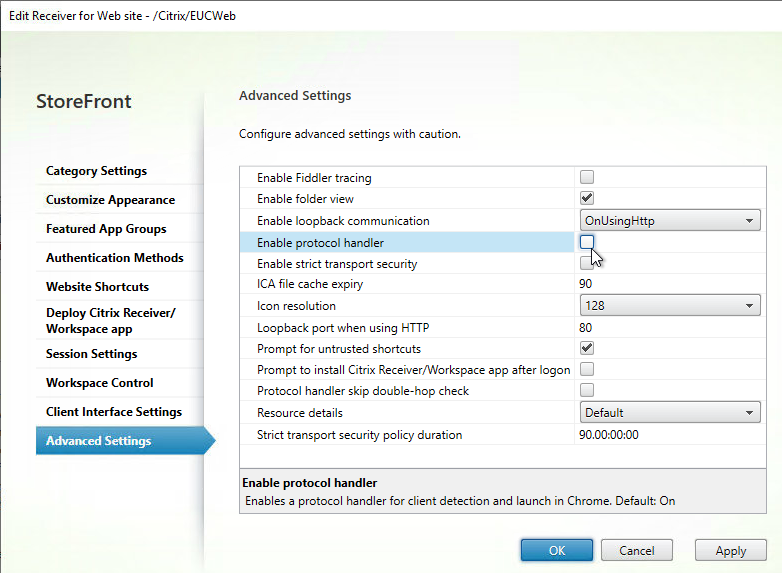The height and width of the screenshot is (573, 782).
Task: Select Strict transport security policy duration label
Action: (x=360, y=435)
